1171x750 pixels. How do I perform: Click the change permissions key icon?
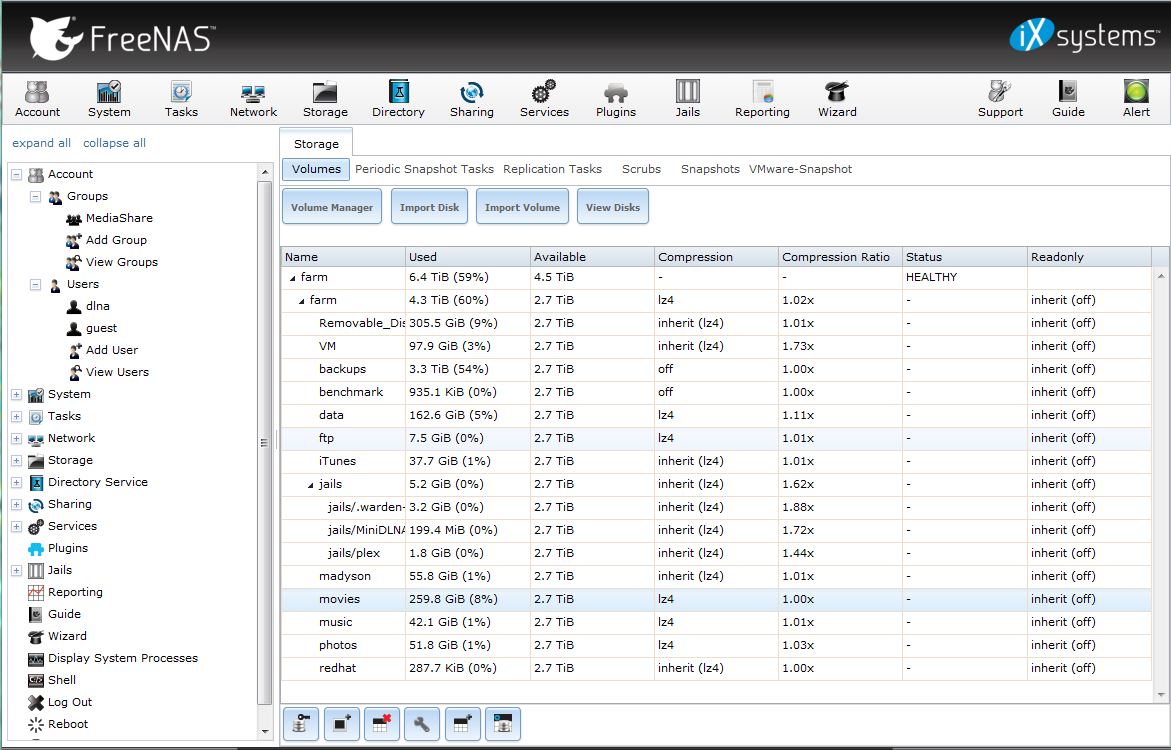click(x=301, y=724)
